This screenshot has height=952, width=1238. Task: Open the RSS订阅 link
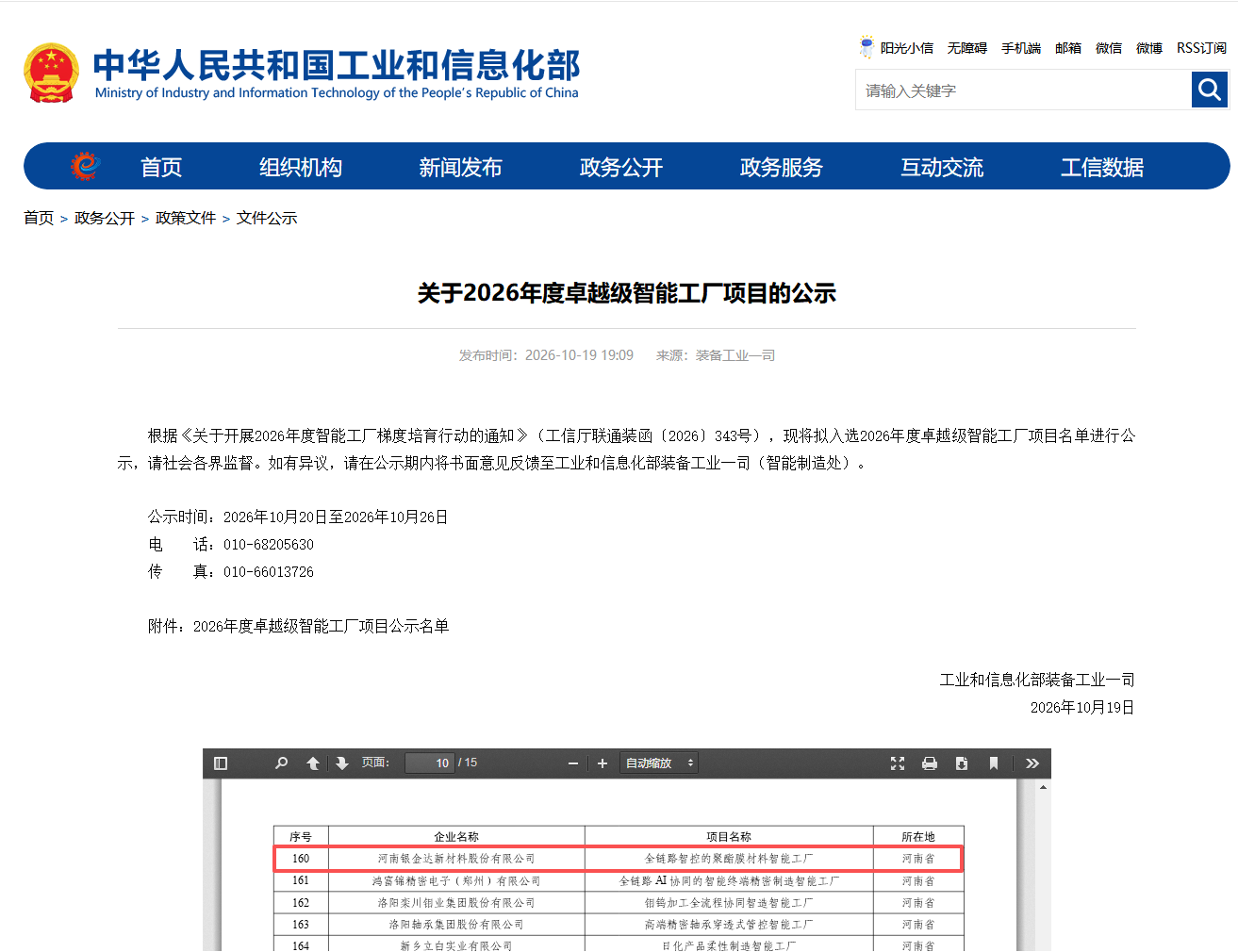click(x=1201, y=48)
